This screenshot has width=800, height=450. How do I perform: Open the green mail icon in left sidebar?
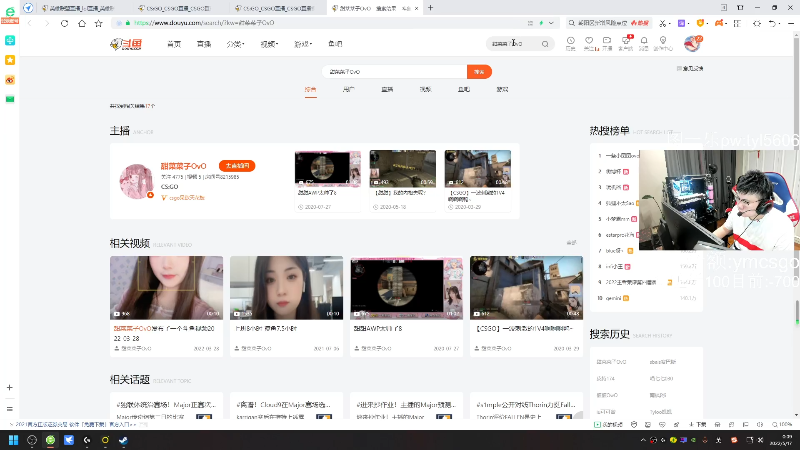click(x=10, y=99)
